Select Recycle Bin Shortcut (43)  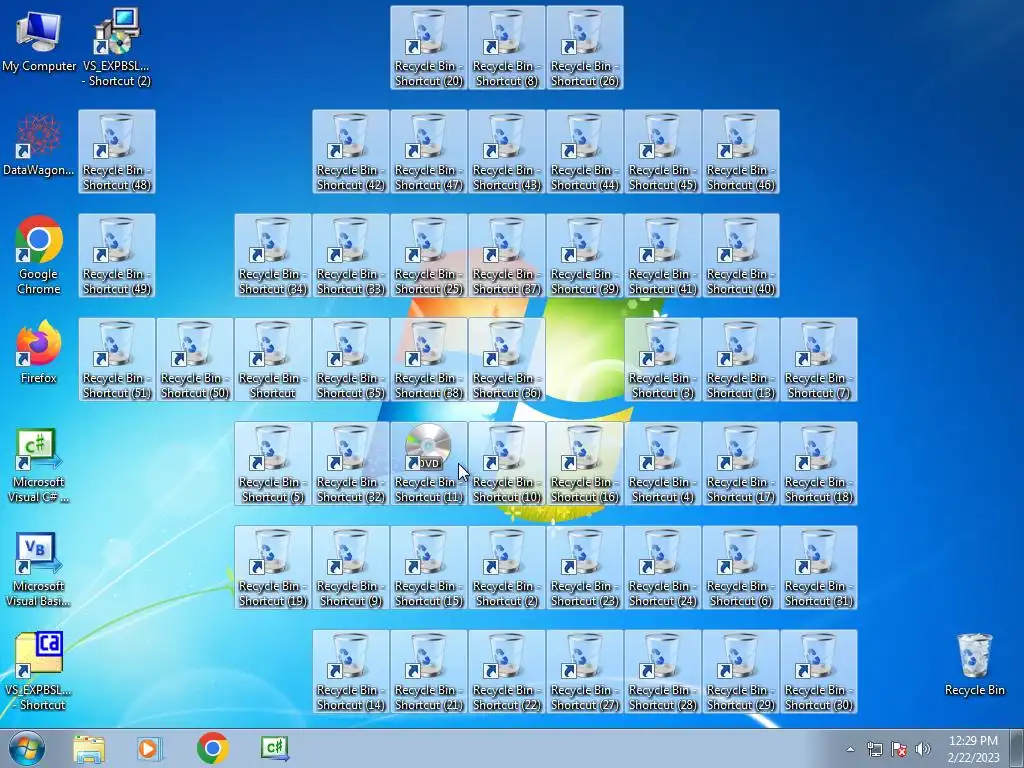(x=507, y=152)
